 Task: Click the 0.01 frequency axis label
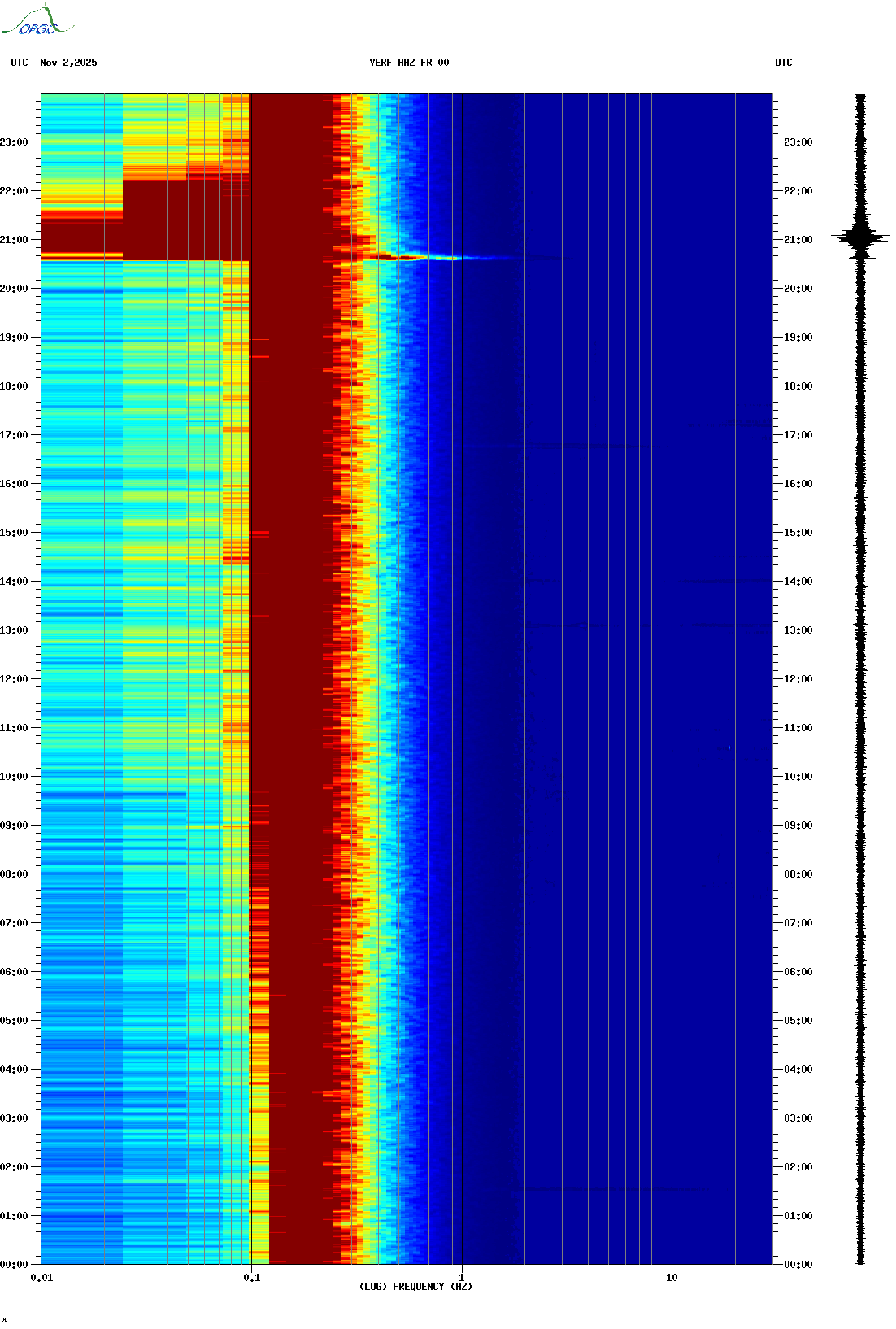(41, 1278)
